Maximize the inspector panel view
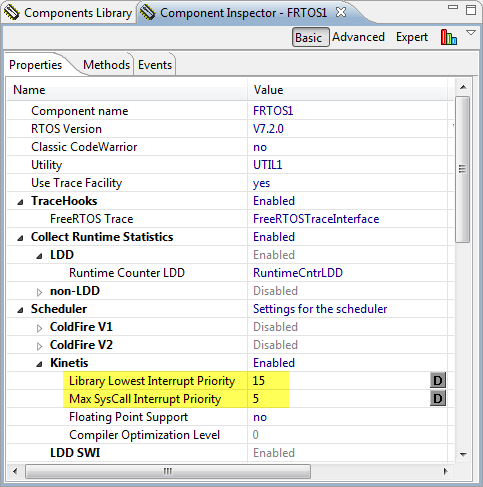Image resolution: width=483 pixels, height=487 pixels. (471, 10)
